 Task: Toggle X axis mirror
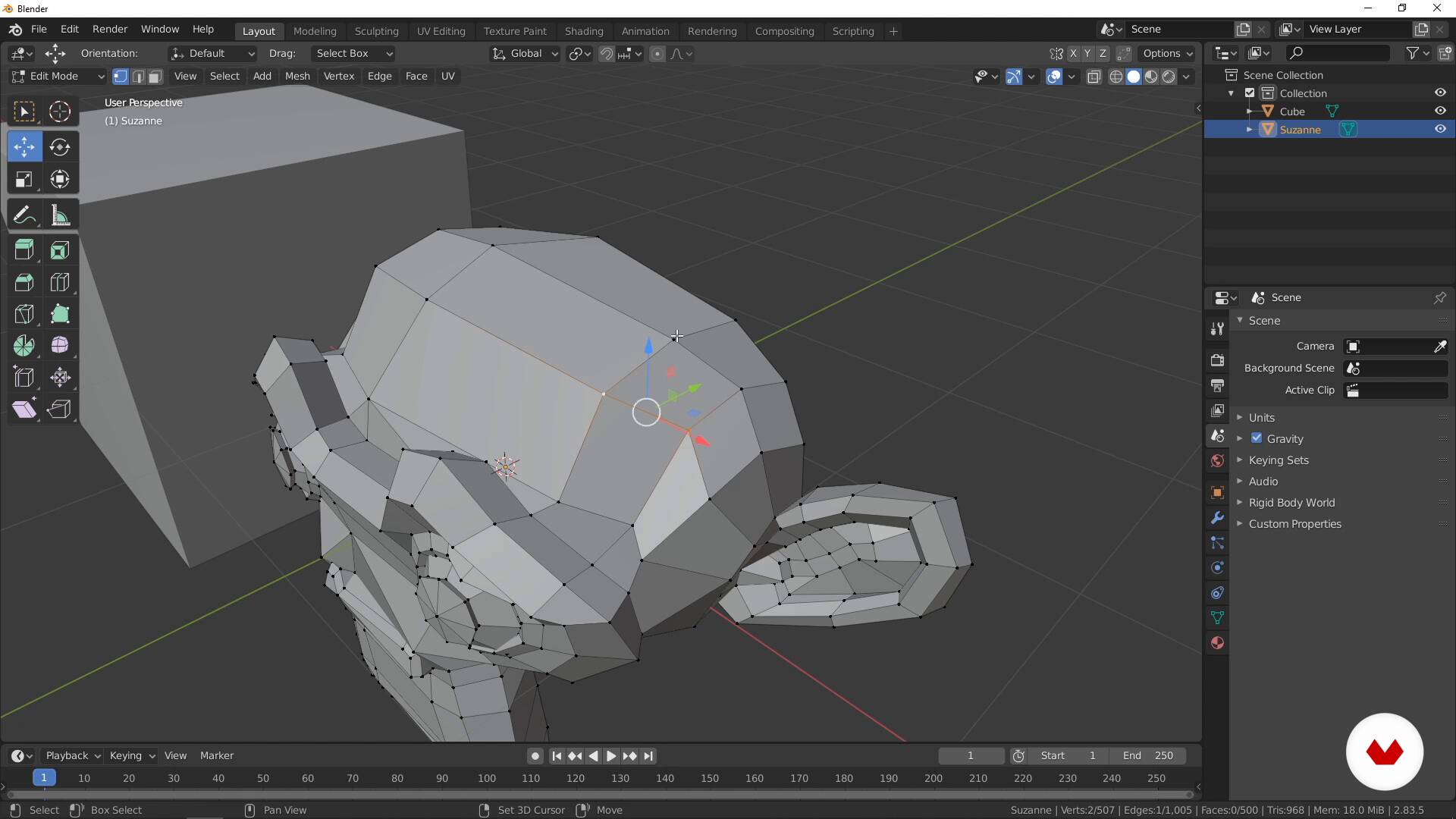pyautogui.click(x=1073, y=54)
